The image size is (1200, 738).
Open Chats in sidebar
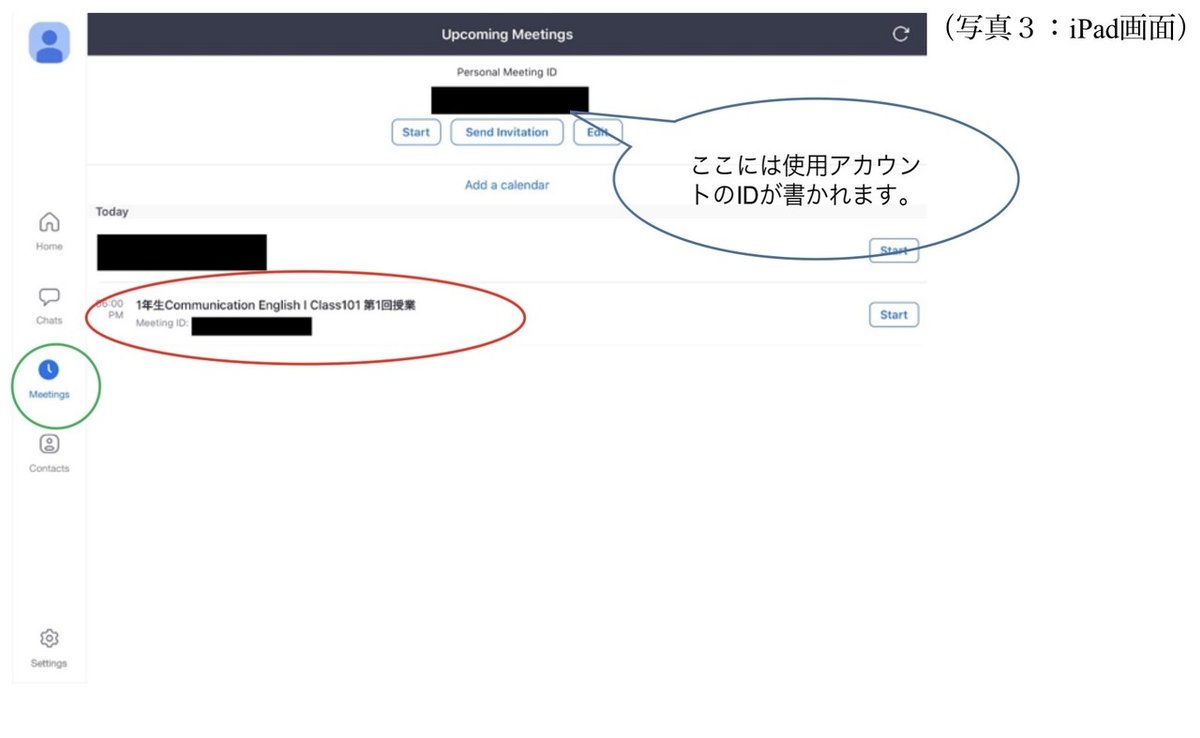coord(49,306)
